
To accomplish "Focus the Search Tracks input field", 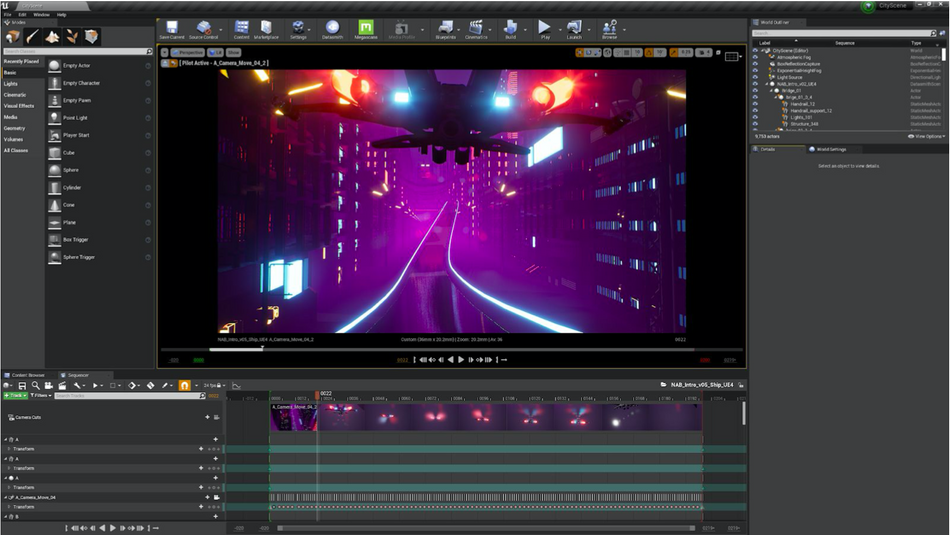I will [130, 396].
